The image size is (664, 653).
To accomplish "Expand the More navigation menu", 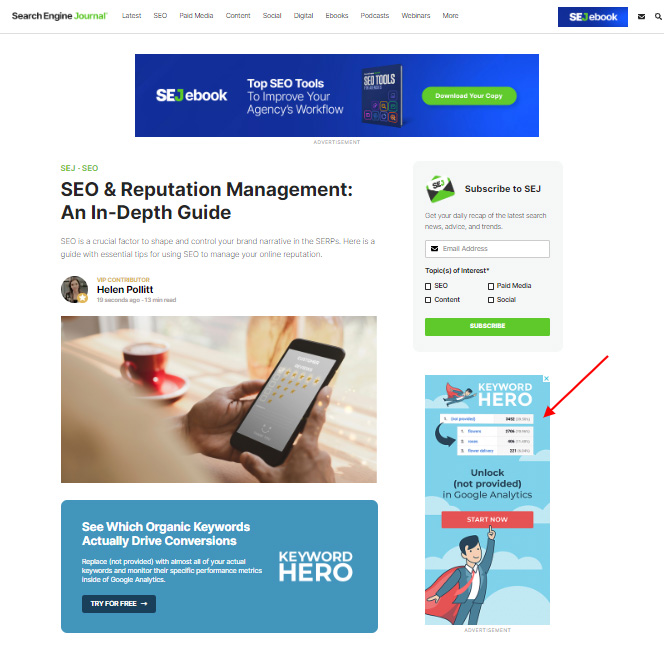I will [450, 16].
